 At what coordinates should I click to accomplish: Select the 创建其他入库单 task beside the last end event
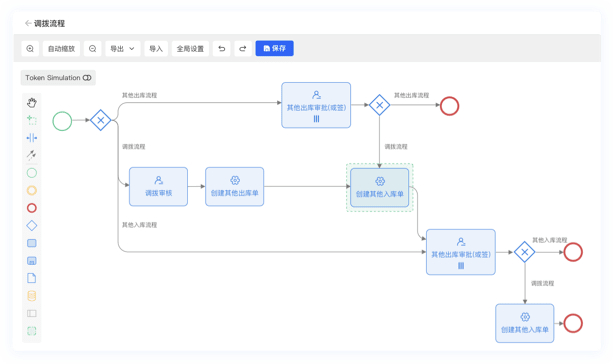(525, 323)
